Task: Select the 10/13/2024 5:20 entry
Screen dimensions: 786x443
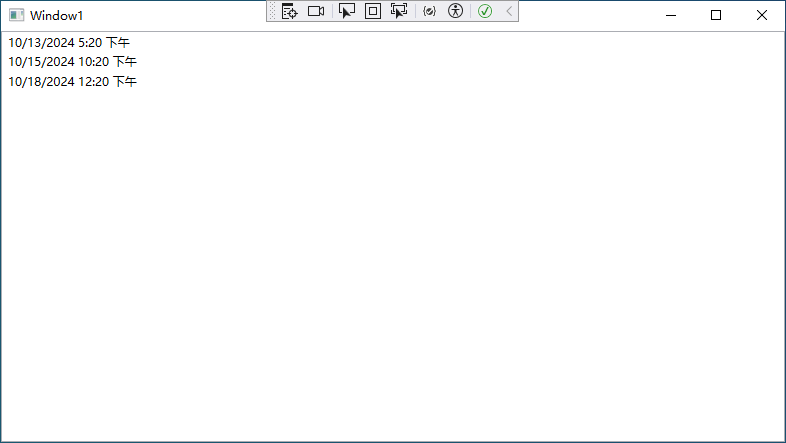Action: coord(69,43)
